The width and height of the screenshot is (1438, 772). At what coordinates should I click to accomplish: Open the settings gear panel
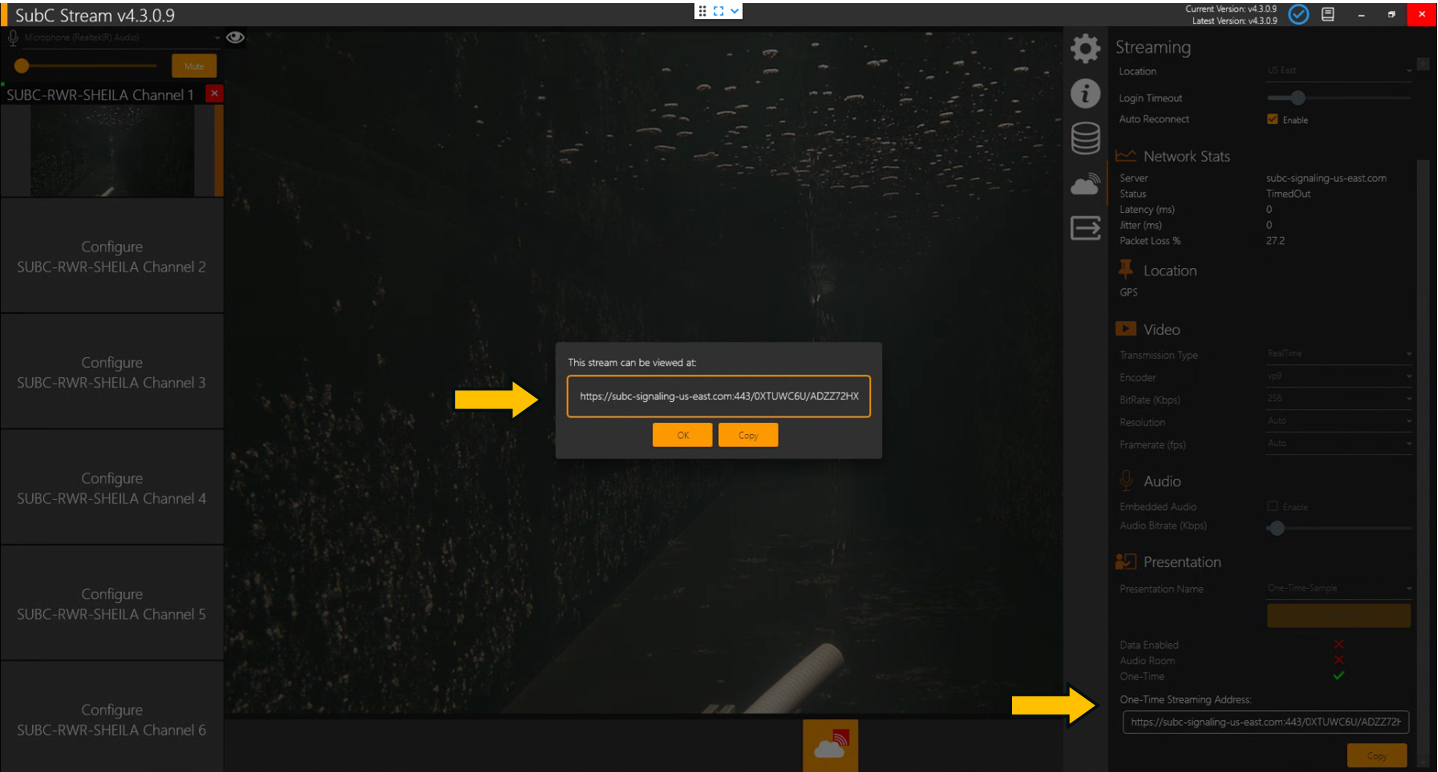coord(1085,49)
